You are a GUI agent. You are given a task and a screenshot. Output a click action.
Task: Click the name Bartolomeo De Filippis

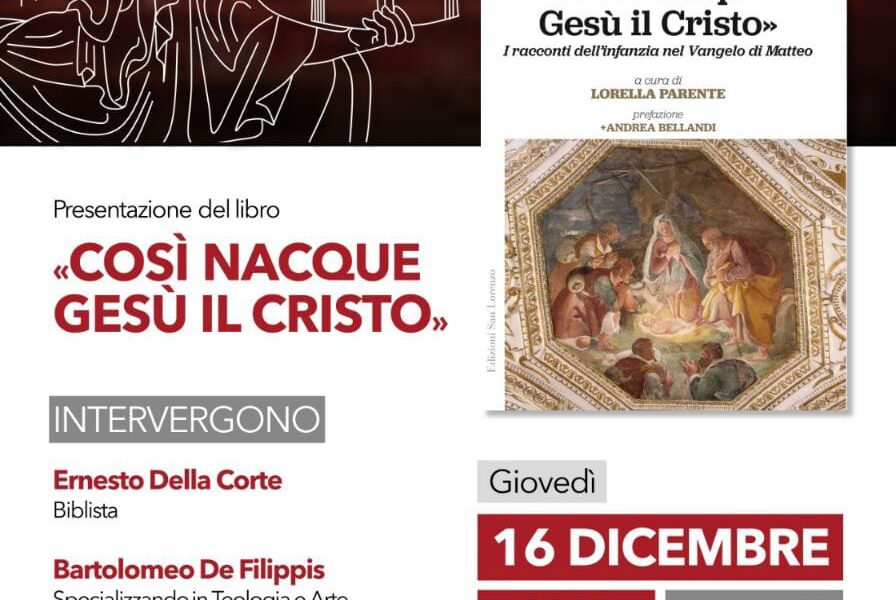189,570
